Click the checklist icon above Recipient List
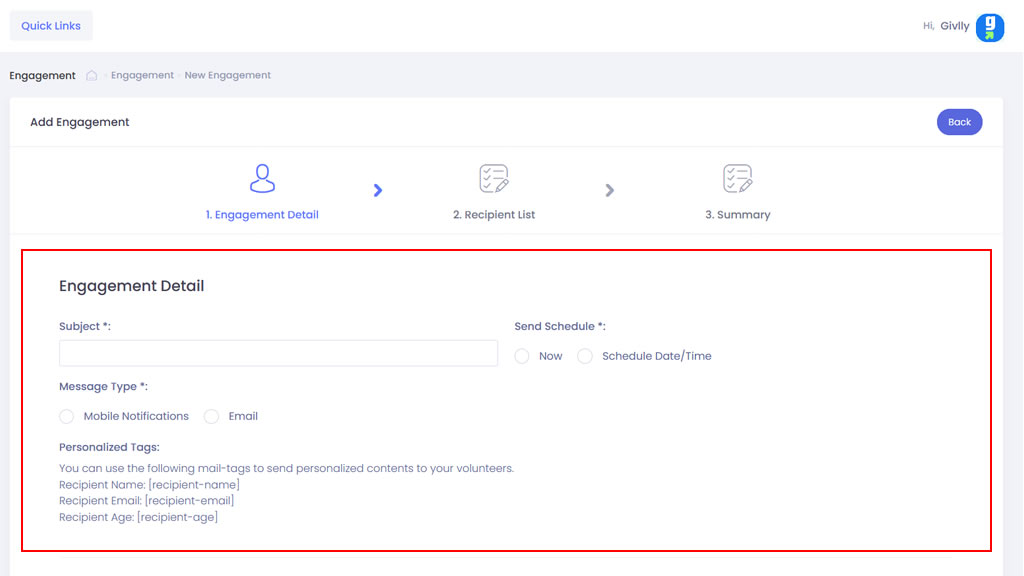 494,179
